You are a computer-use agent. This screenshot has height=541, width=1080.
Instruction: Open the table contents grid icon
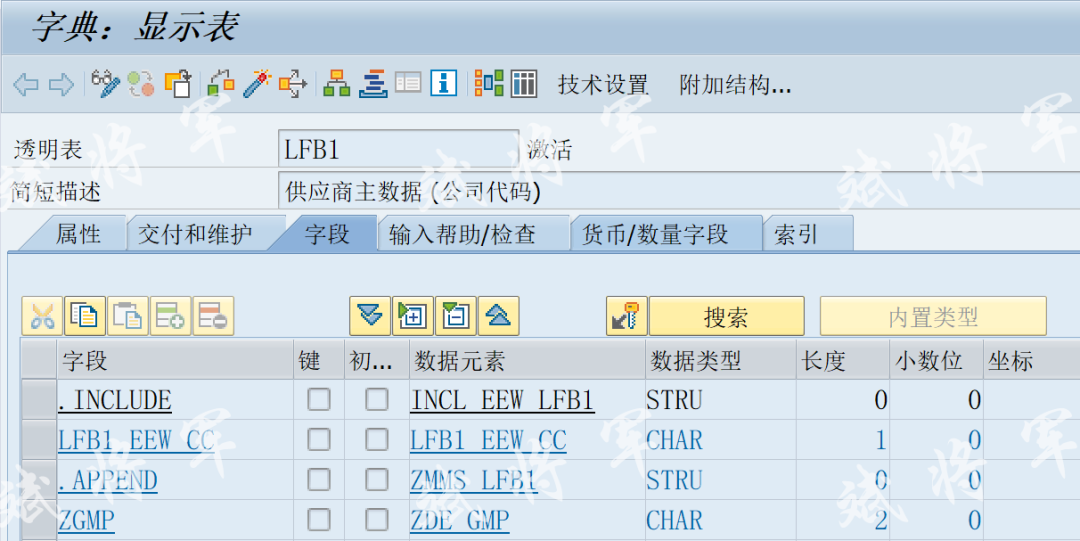(x=523, y=84)
